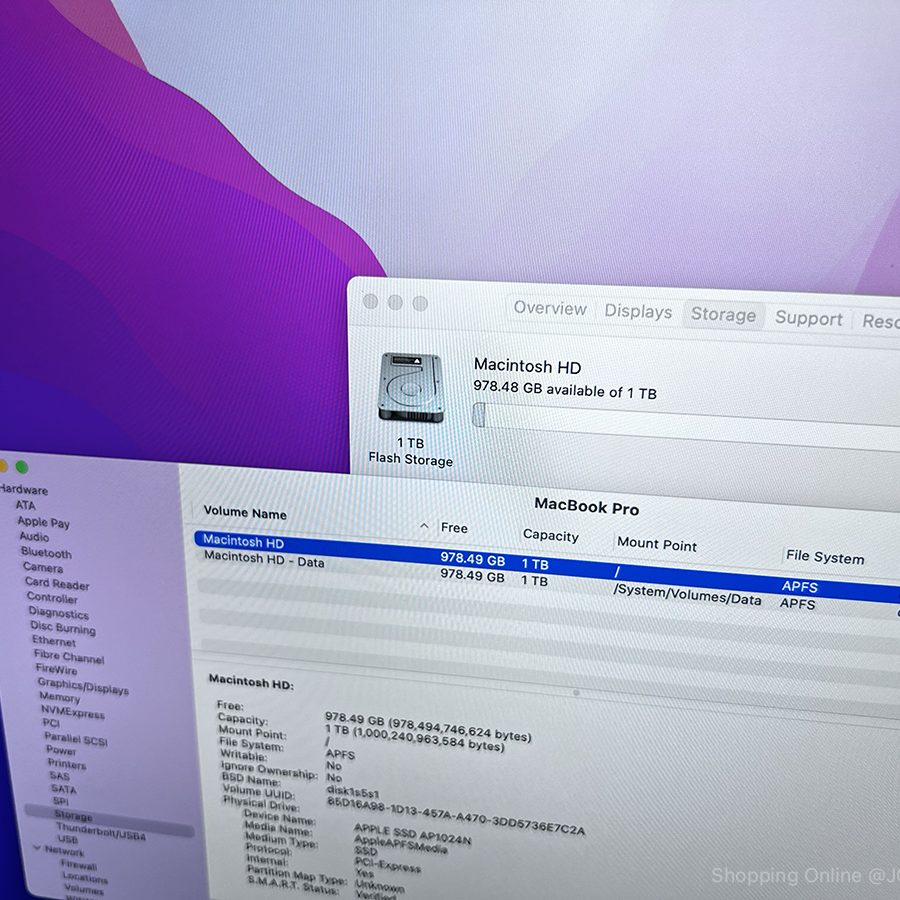Select Firewall under Network
The image size is (900, 900).
coord(79,865)
